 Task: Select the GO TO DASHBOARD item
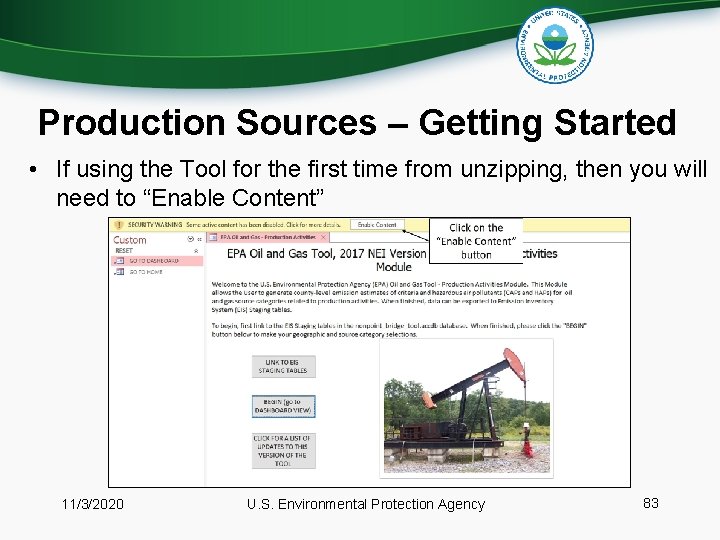click(158, 261)
